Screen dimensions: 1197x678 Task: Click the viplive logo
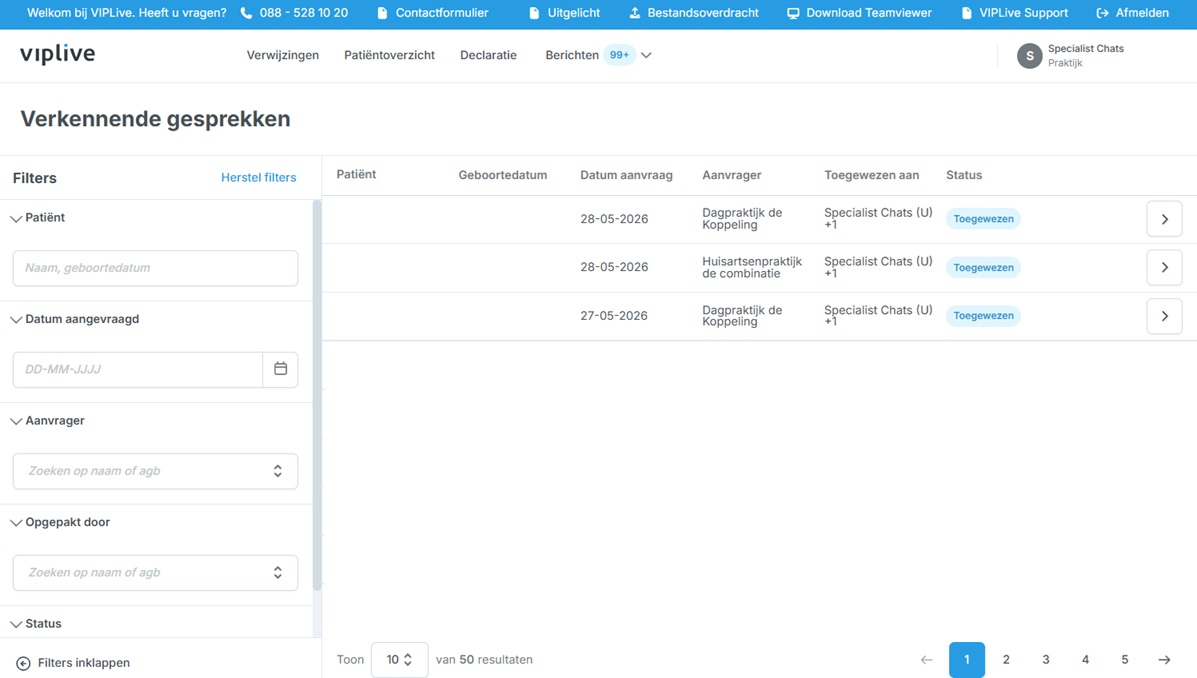point(57,54)
